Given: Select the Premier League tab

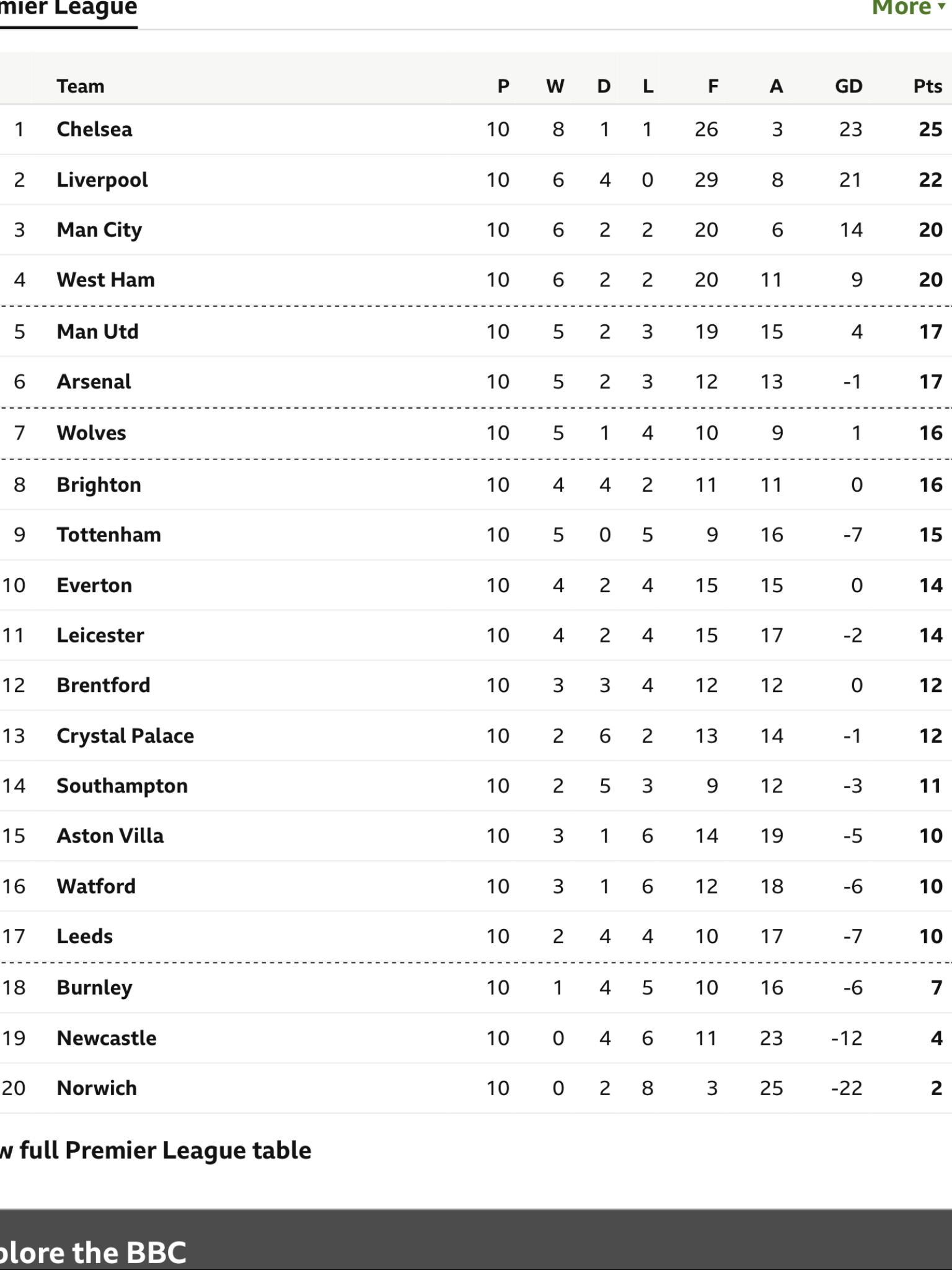Looking at the screenshot, I should [x=68, y=10].
